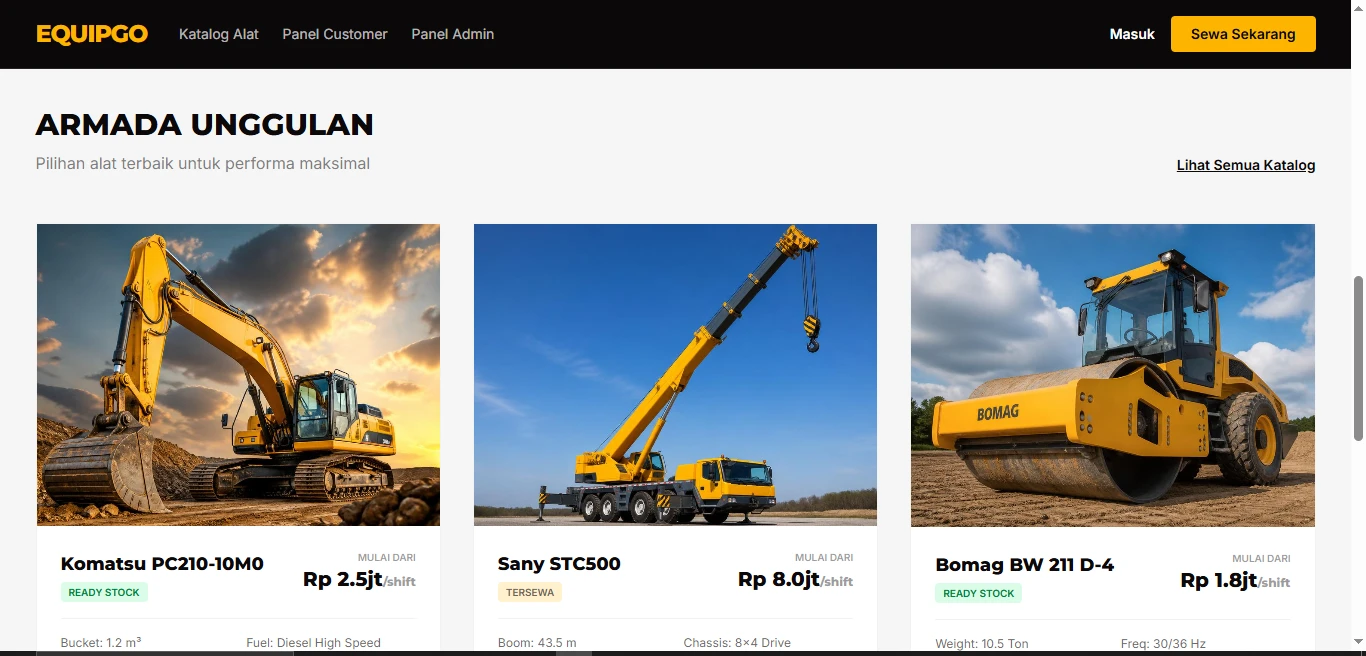Click the Pilihan alat terbaik subtitle
This screenshot has width=1366, height=656.
pyautogui.click(x=203, y=163)
